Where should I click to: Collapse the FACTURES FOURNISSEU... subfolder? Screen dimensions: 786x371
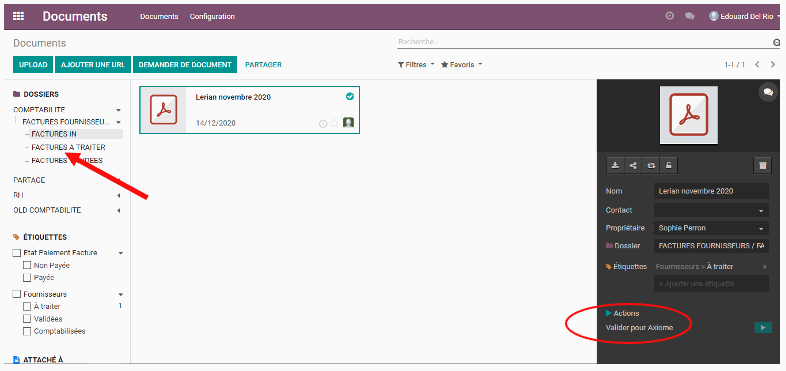tap(118, 122)
